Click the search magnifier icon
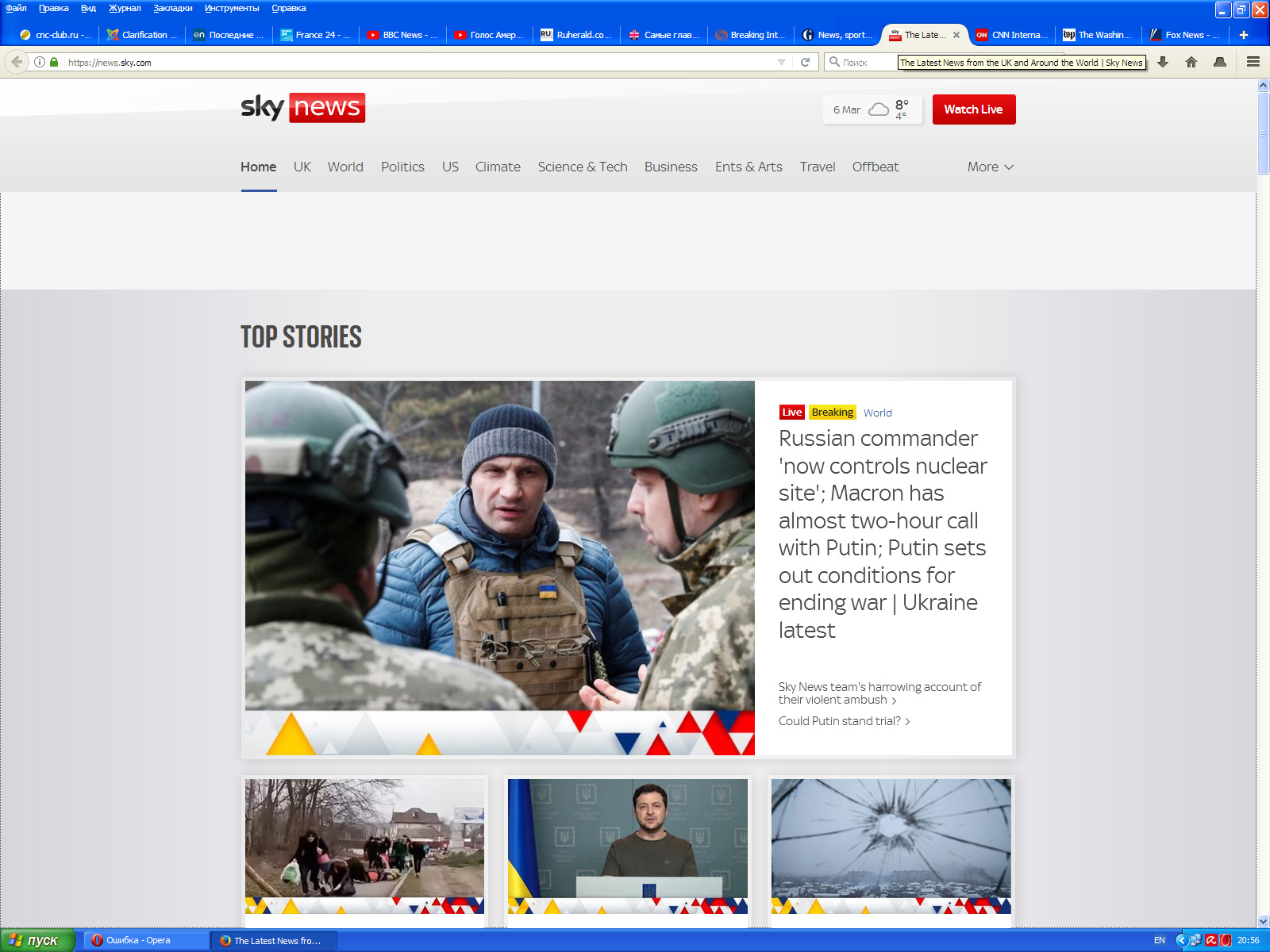 pyautogui.click(x=834, y=62)
